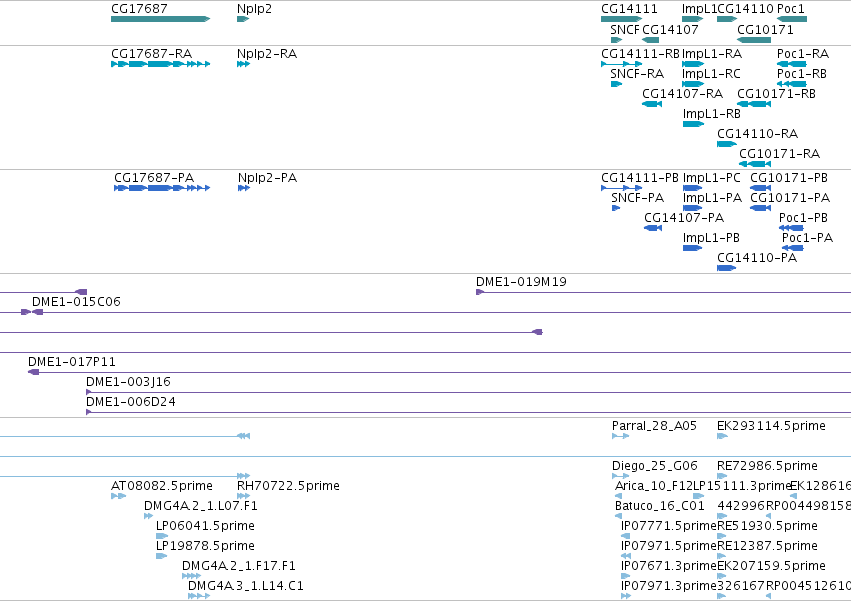Select the Poc1-PA protein glyph
851x601 pixels.
point(793,248)
